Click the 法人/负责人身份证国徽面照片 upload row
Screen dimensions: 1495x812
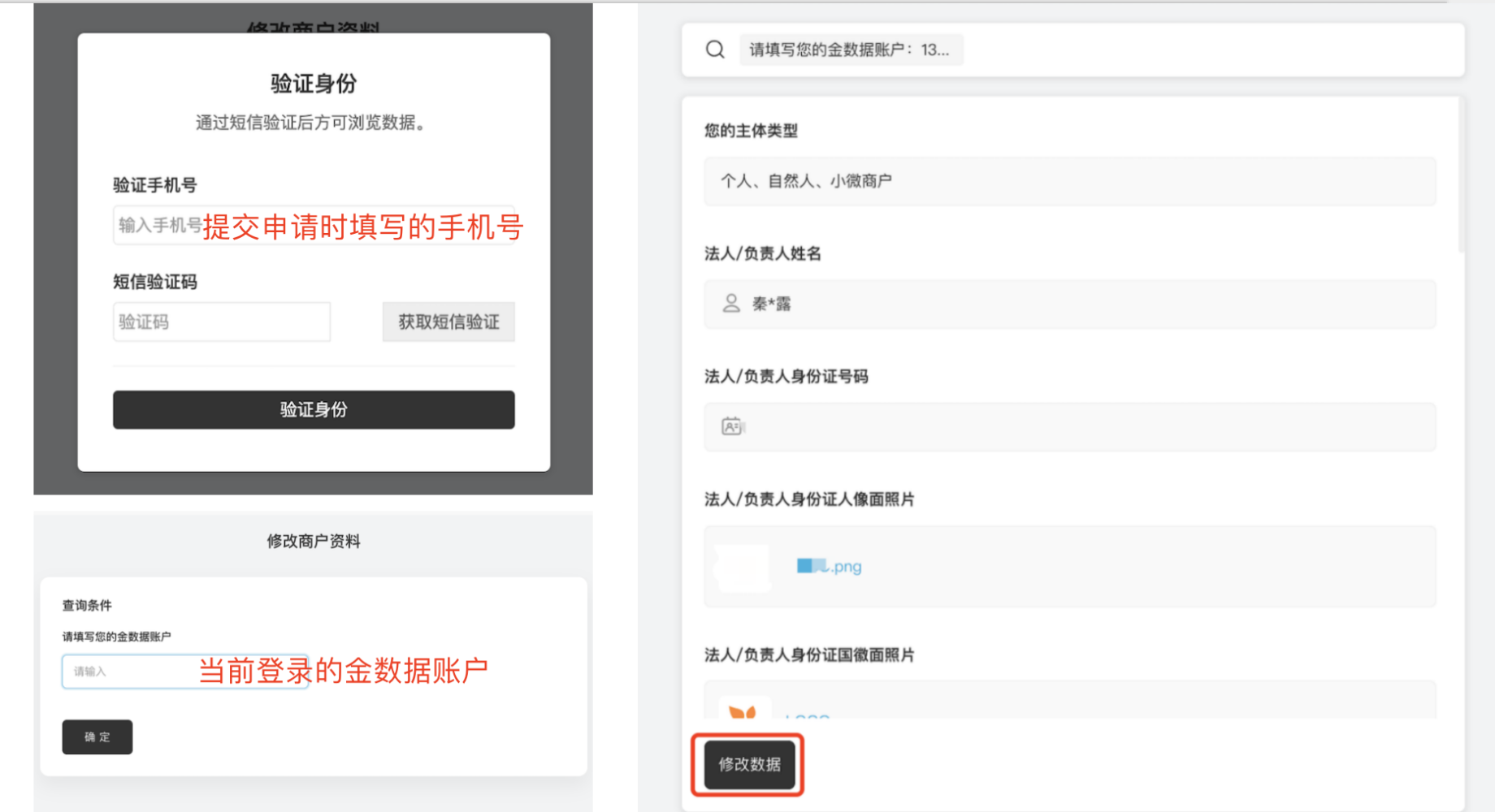click(1069, 701)
